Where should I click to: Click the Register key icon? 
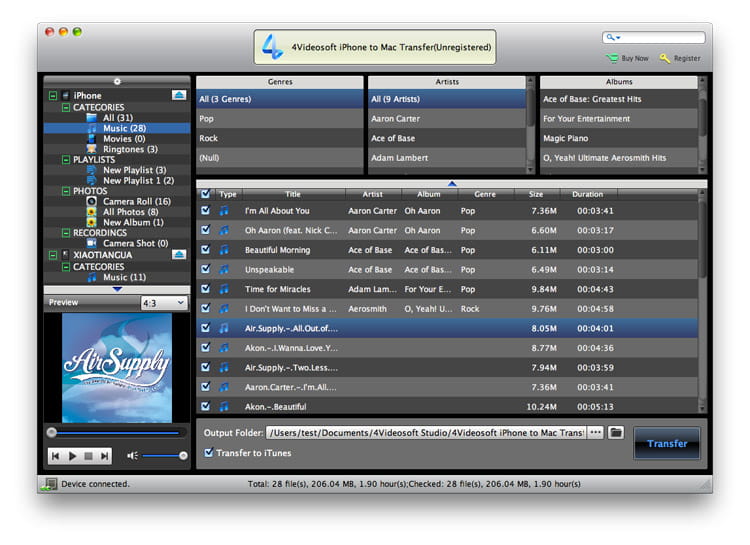664,58
